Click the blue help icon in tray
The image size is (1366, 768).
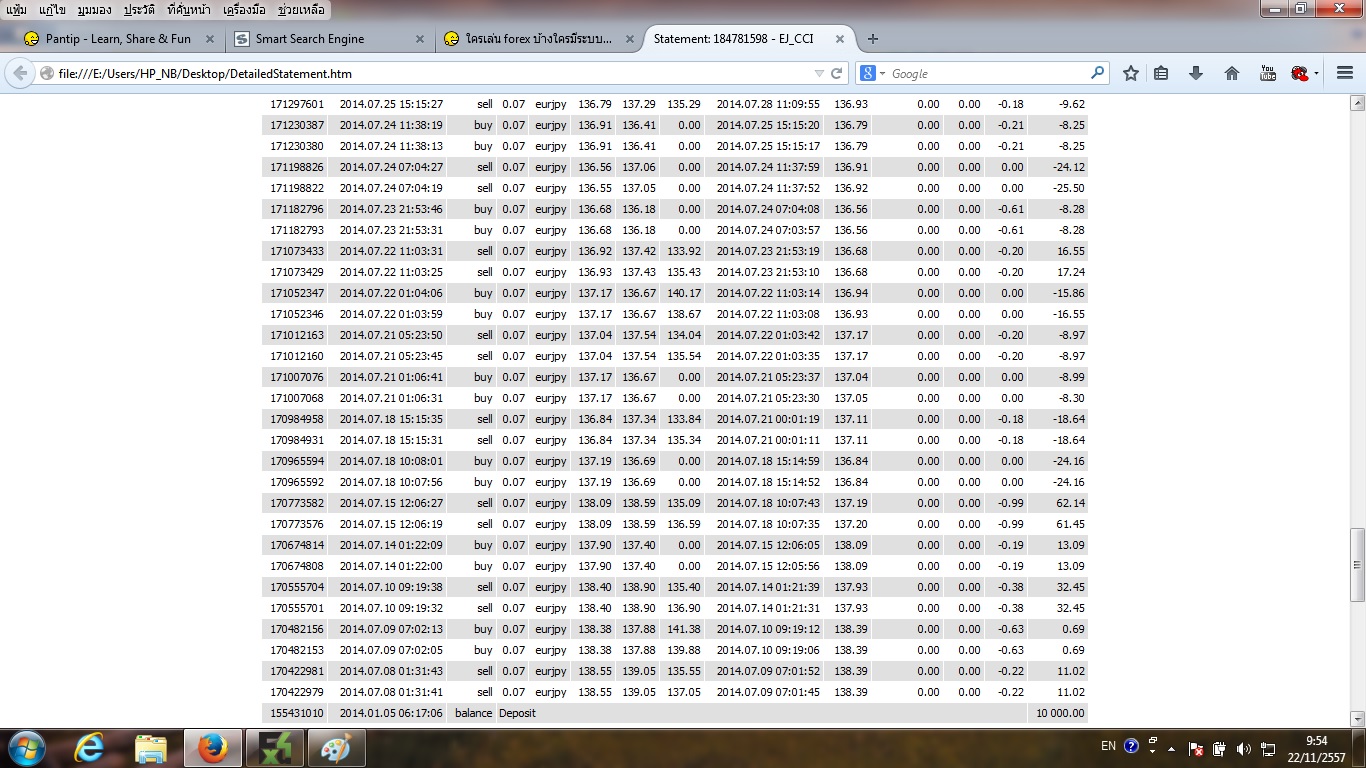pyautogui.click(x=1131, y=746)
